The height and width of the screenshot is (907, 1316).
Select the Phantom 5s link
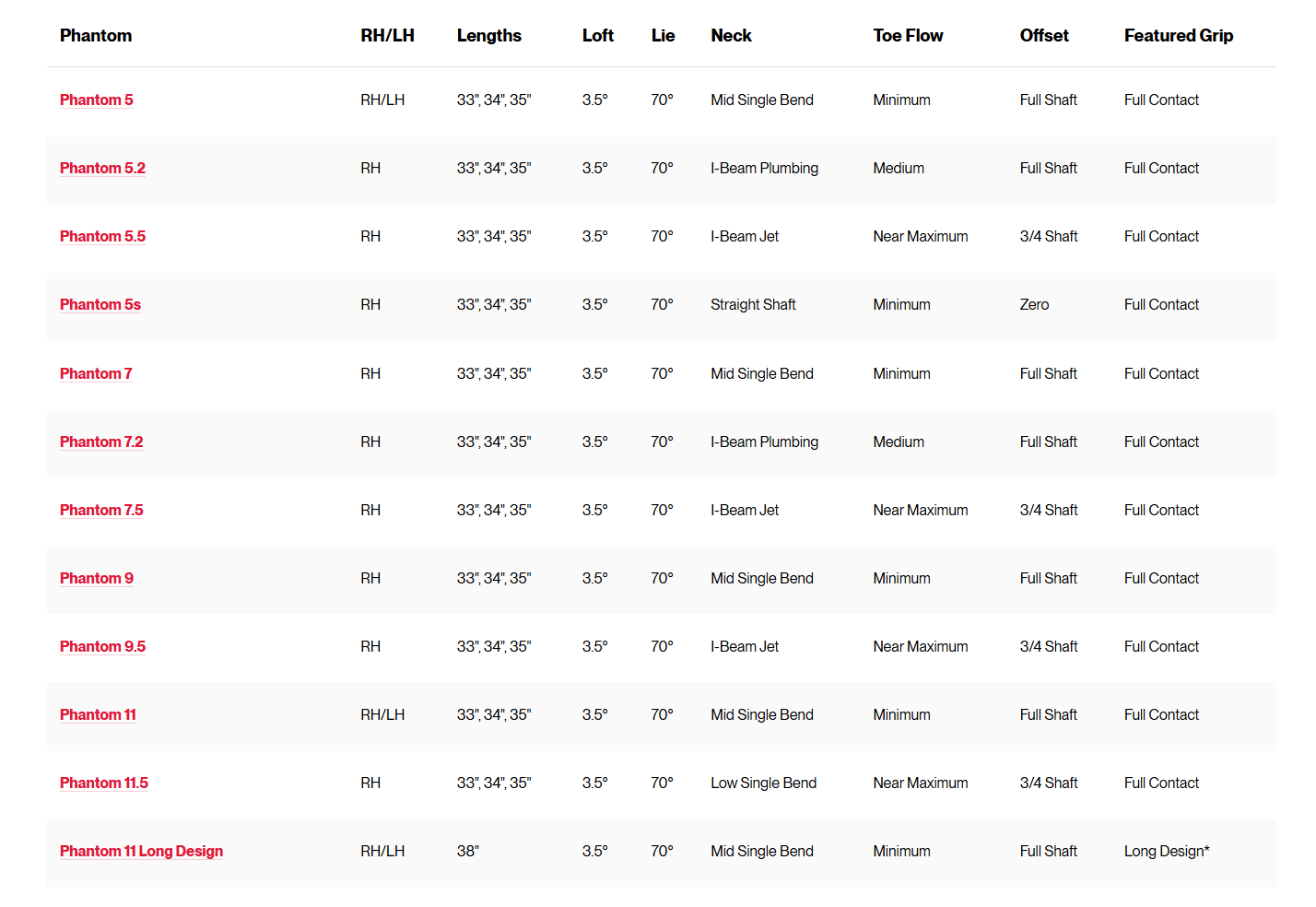click(x=100, y=304)
